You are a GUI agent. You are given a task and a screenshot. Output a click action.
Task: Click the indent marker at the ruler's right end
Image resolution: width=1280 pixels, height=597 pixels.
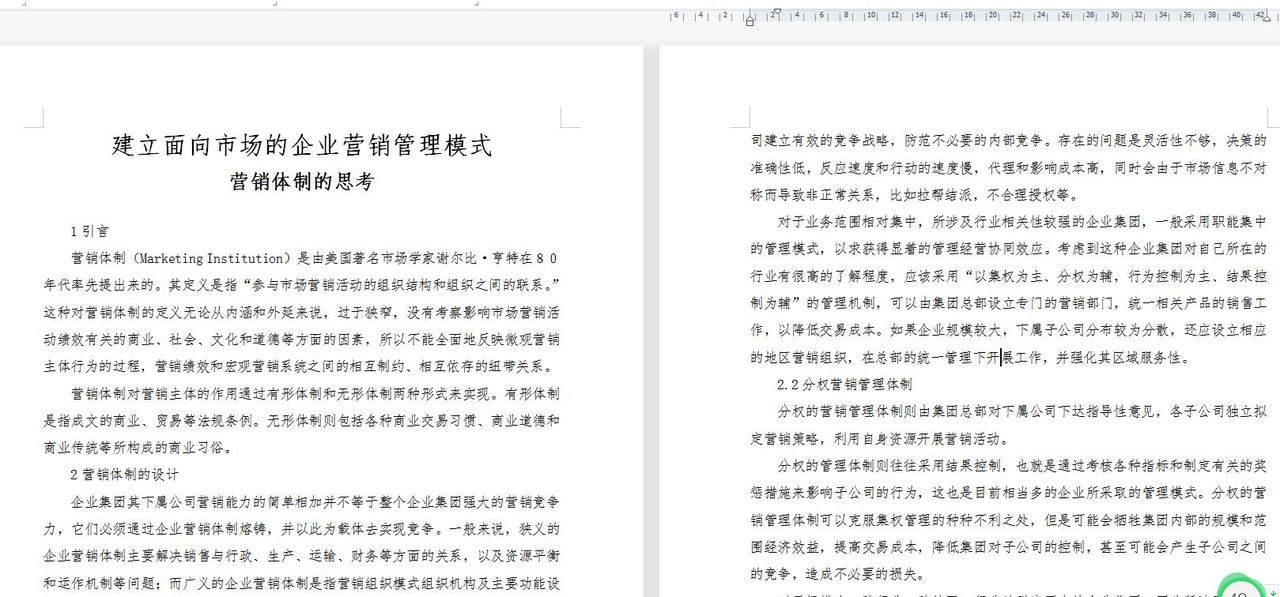1266,17
